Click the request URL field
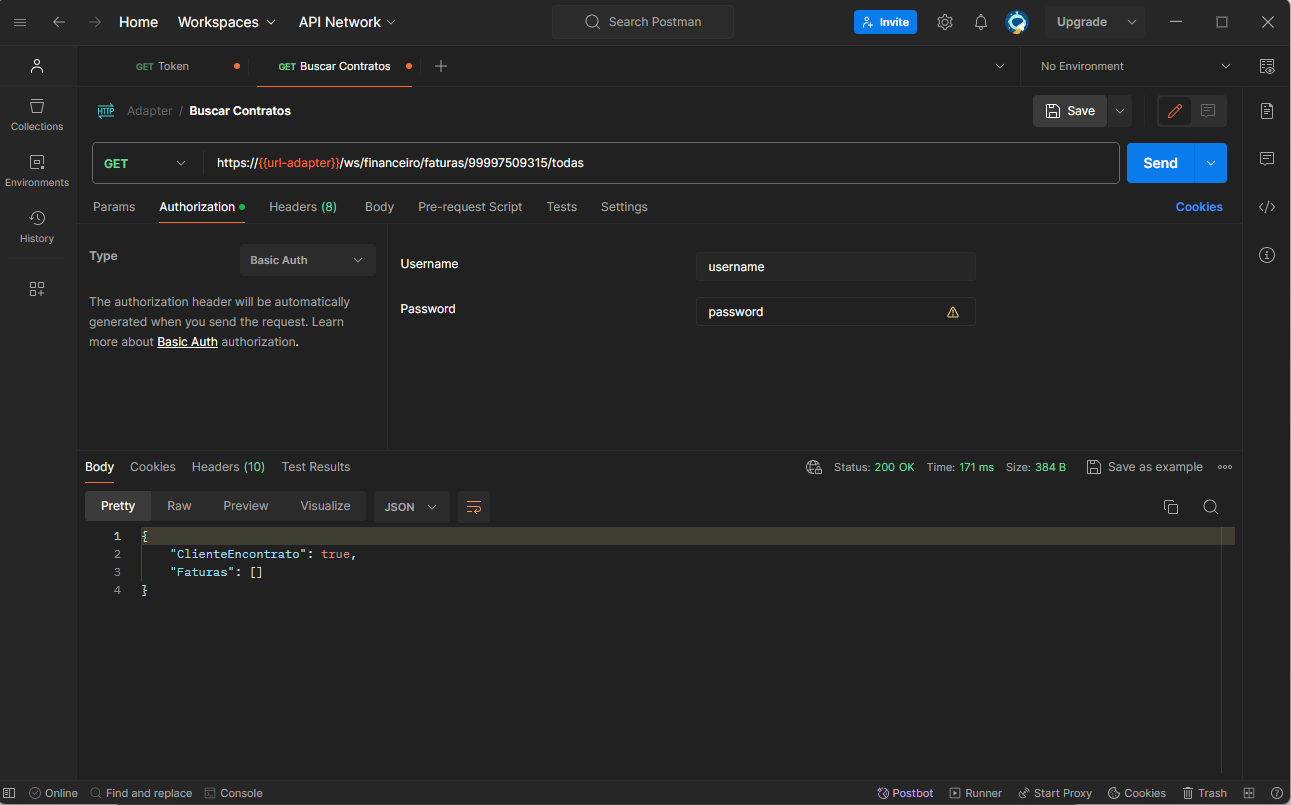The height and width of the screenshot is (805, 1291). click(660, 163)
